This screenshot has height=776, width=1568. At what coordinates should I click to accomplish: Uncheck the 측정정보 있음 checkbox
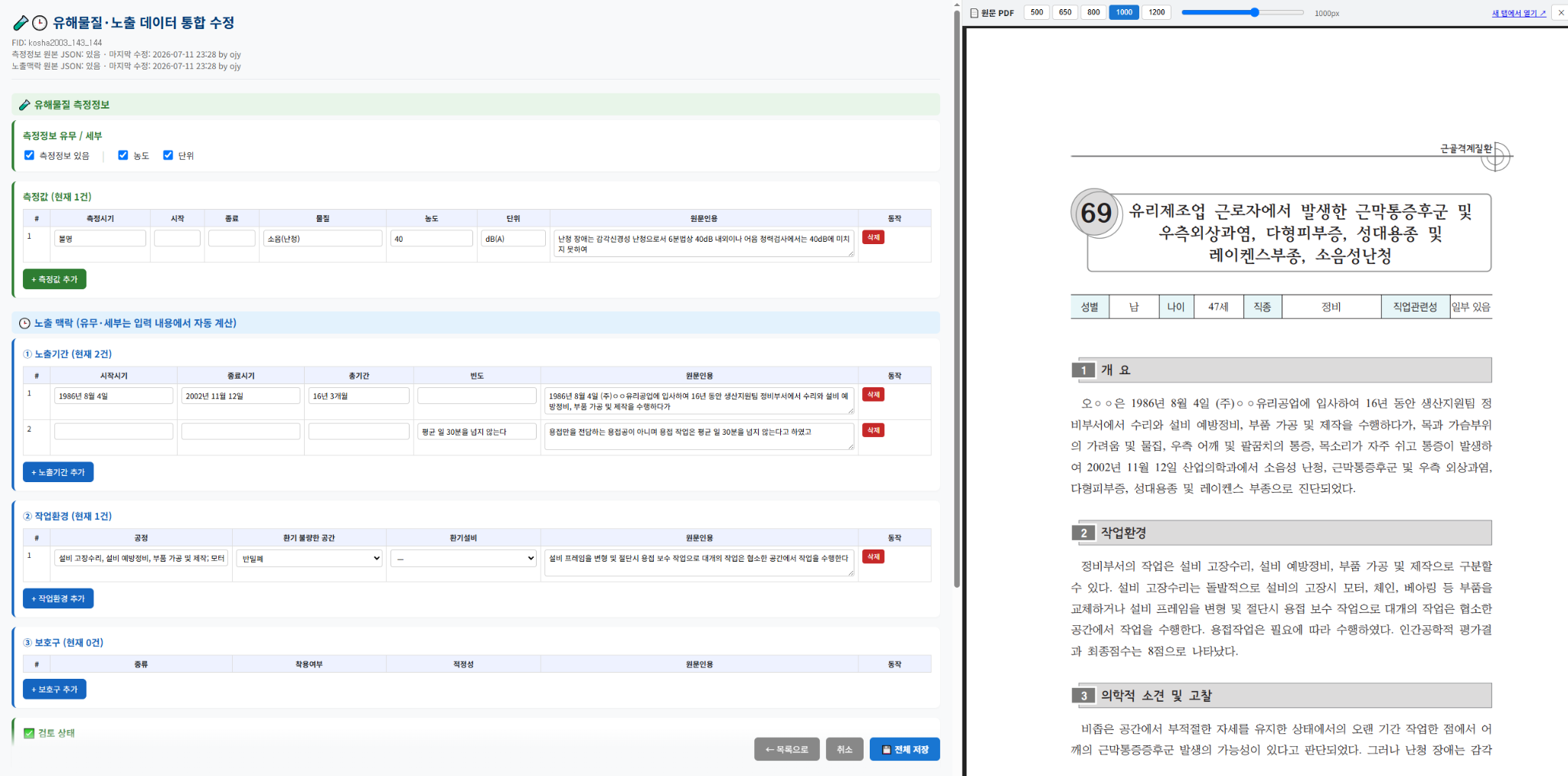point(29,155)
